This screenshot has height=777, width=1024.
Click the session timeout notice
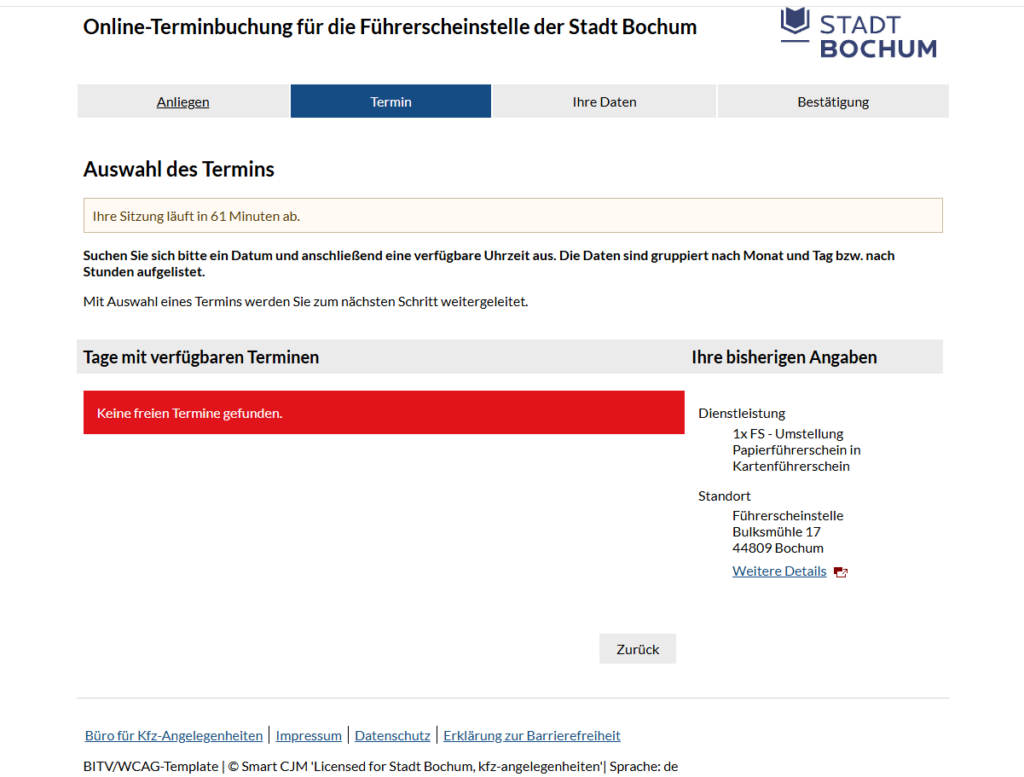click(512, 216)
